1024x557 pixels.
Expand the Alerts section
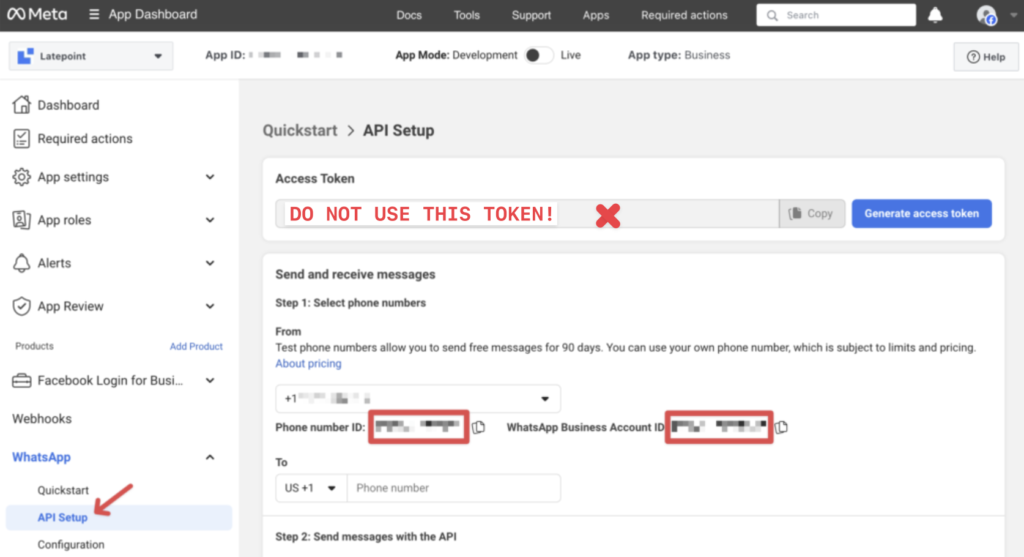coord(210,263)
